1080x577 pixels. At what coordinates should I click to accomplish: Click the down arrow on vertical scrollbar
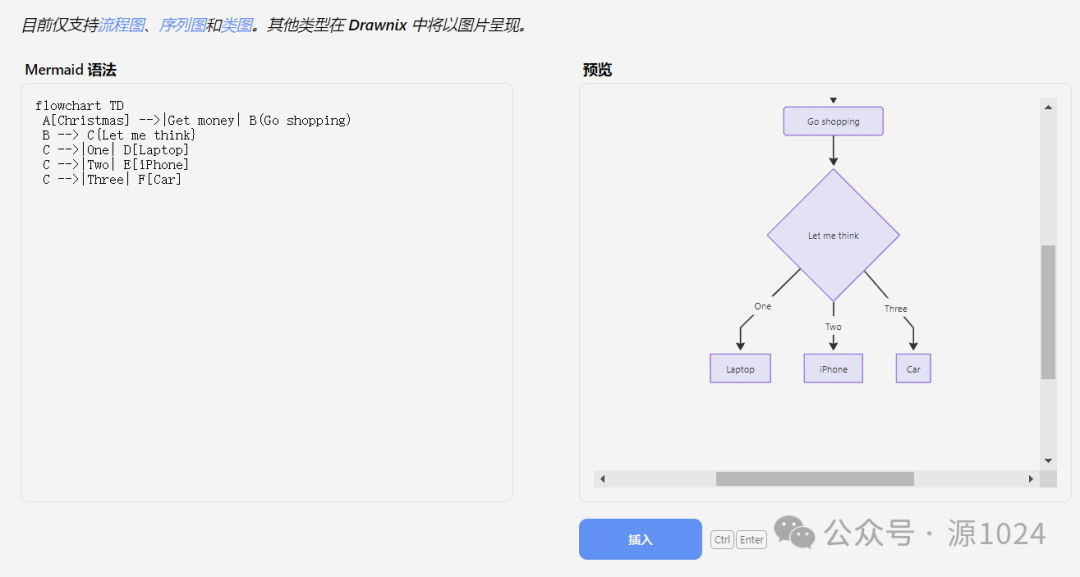coord(1048,458)
